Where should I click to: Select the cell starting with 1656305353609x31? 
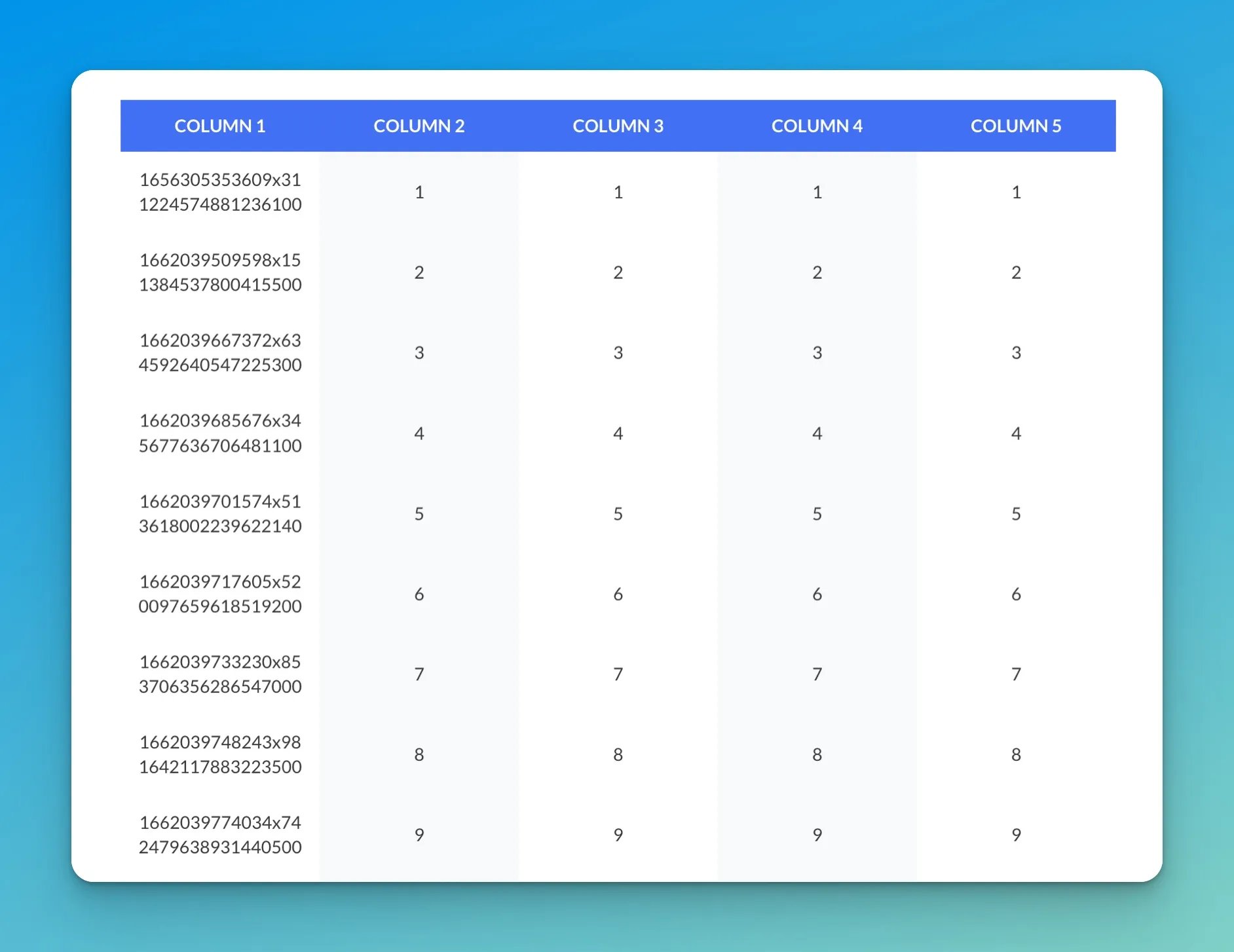(x=220, y=192)
